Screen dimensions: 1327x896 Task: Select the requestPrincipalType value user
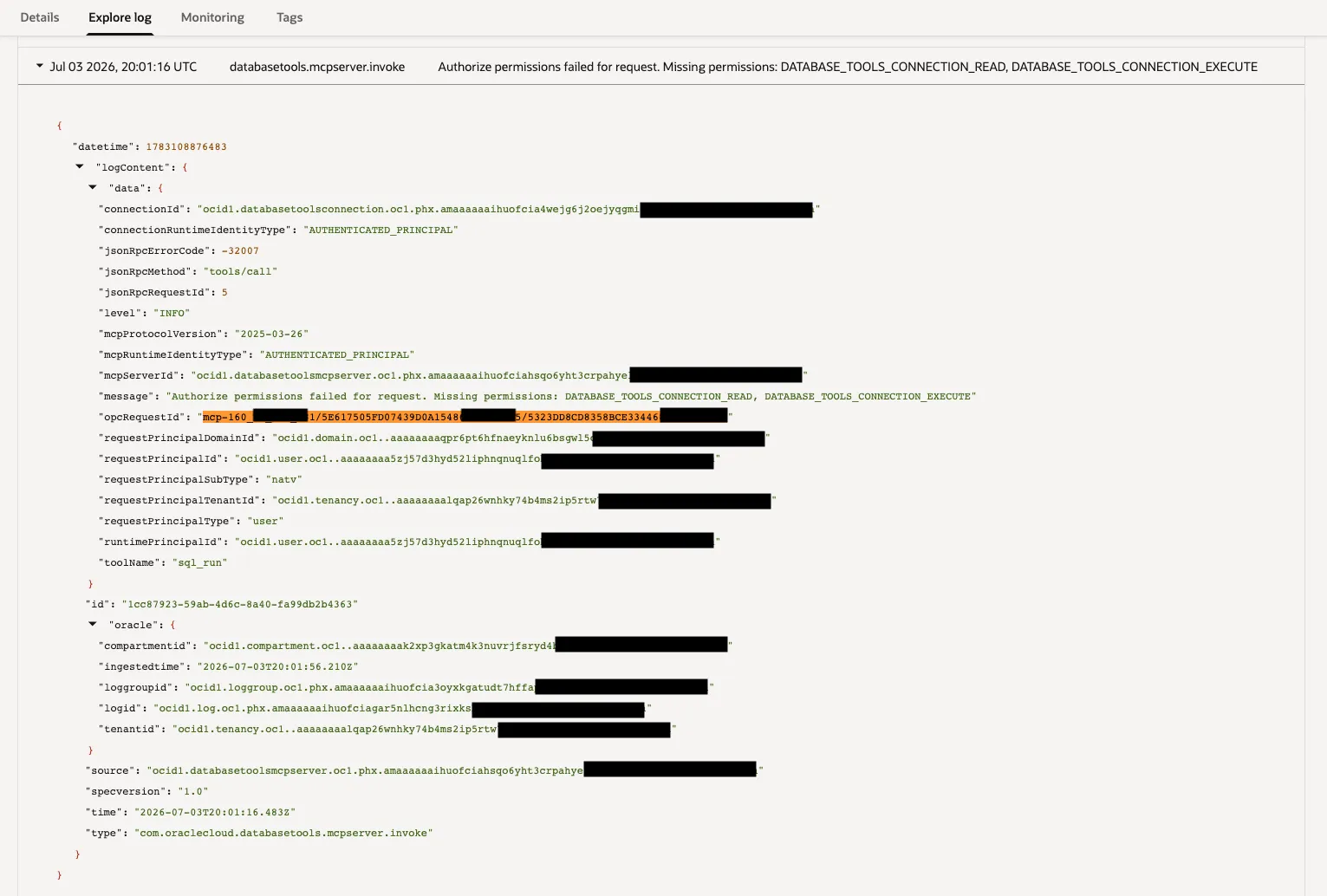pyautogui.click(x=265, y=521)
